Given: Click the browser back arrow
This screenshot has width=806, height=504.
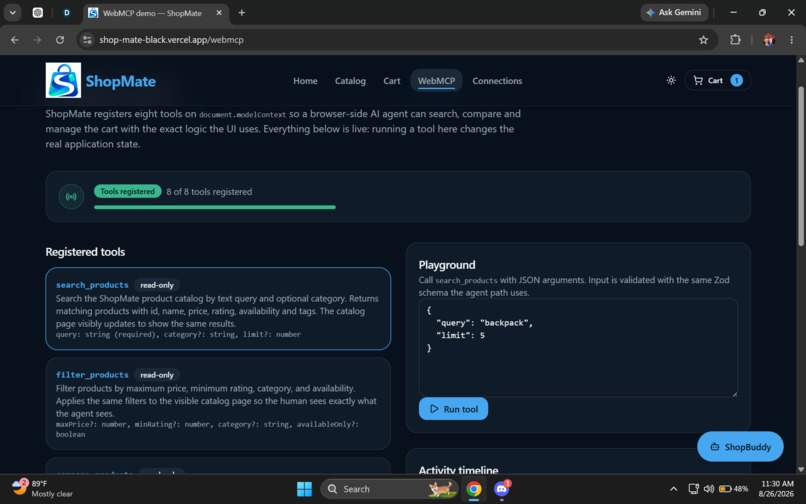Looking at the screenshot, I should click(14, 40).
